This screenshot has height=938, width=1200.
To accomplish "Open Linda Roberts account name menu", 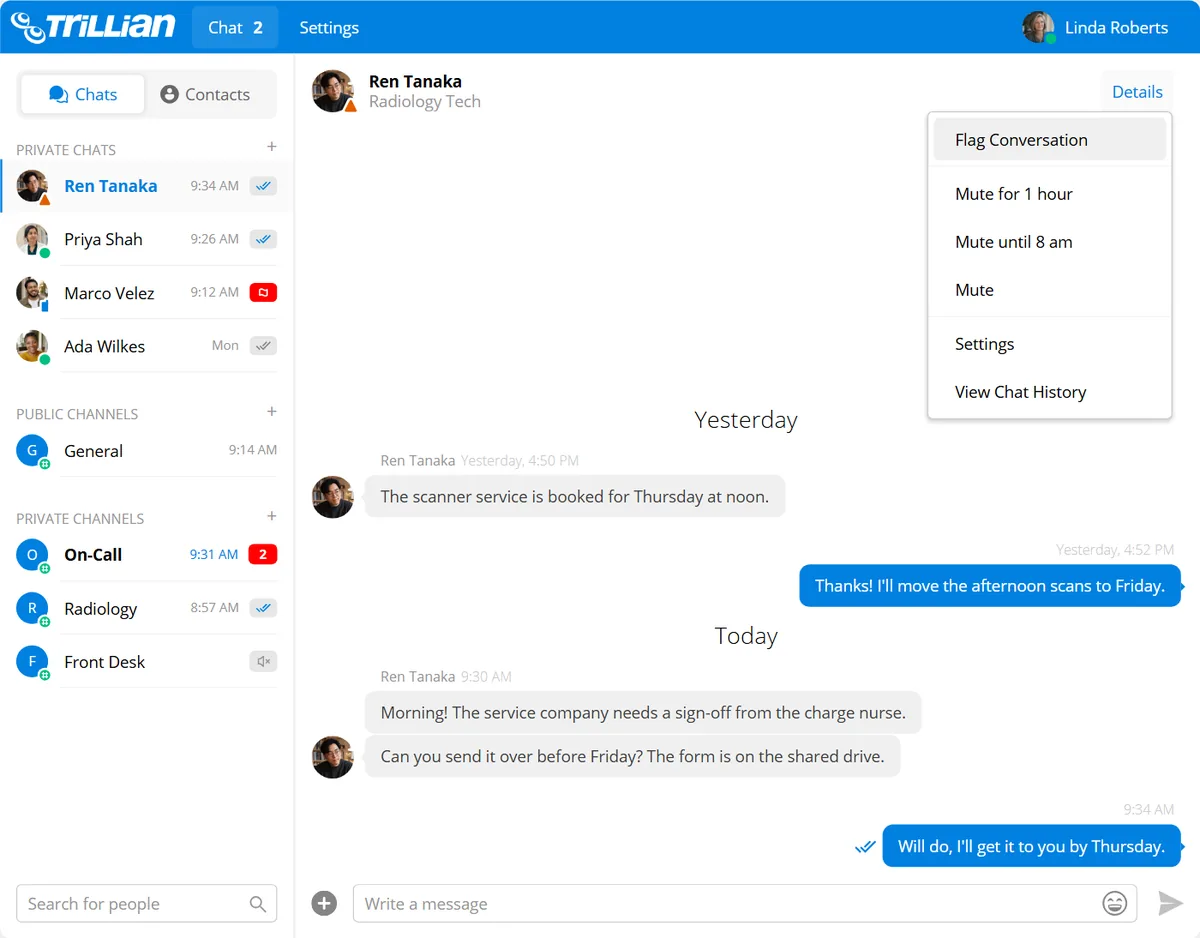I will tap(1116, 27).
